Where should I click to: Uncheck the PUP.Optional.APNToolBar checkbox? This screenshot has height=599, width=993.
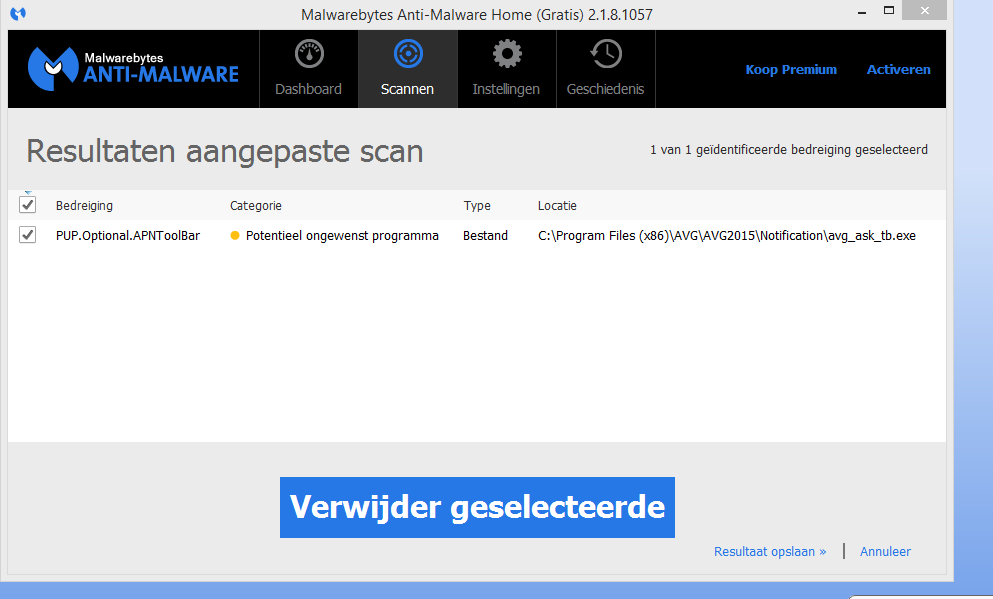pos(27,235)
